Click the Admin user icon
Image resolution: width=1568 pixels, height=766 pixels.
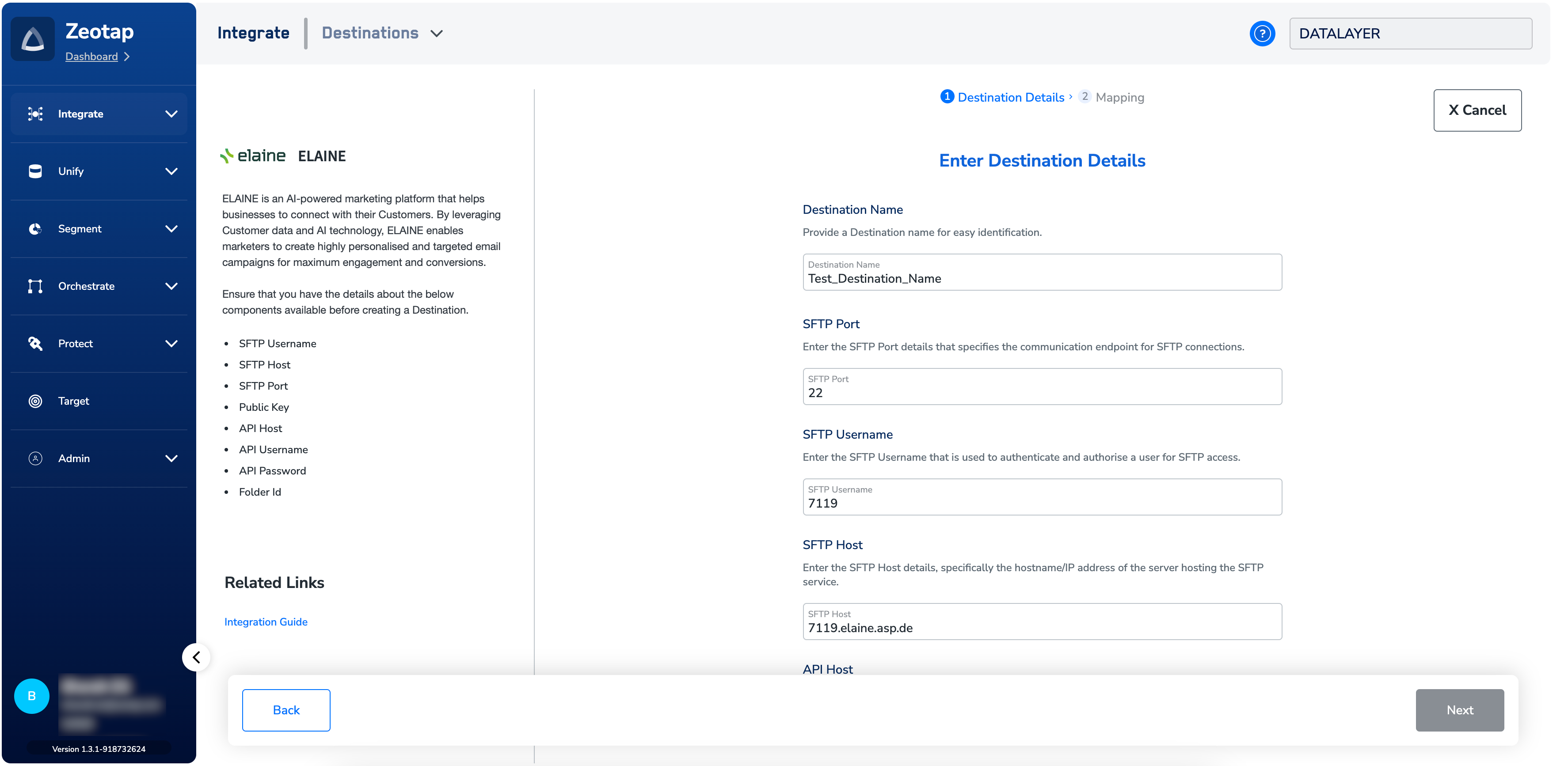[x=35, y=458]
